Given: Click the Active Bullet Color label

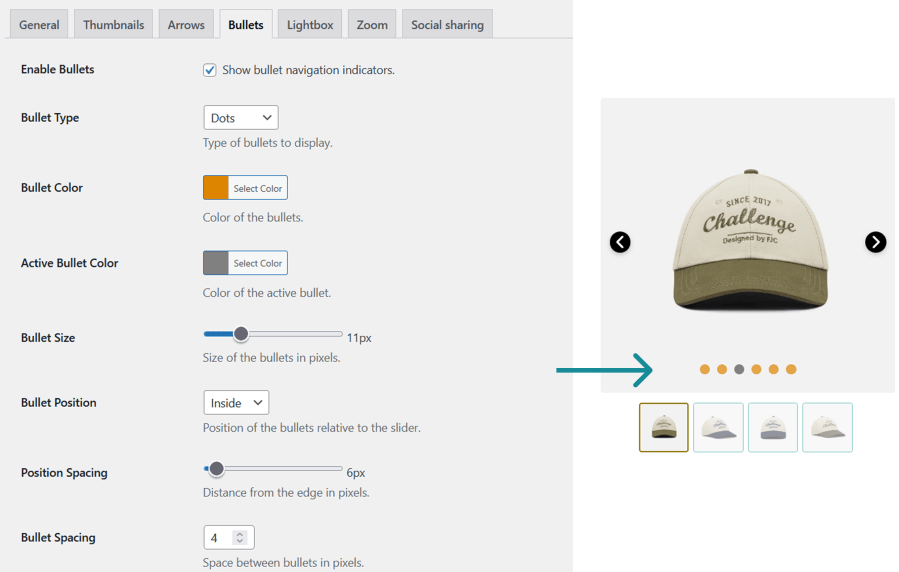Looking at the screenshot, I should [69, 263].
